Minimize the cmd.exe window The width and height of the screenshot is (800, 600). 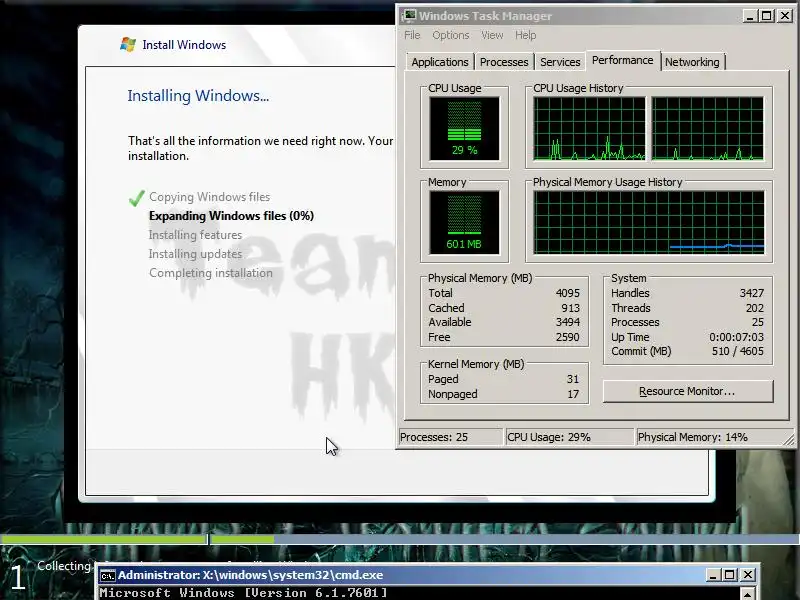(713, 575)
